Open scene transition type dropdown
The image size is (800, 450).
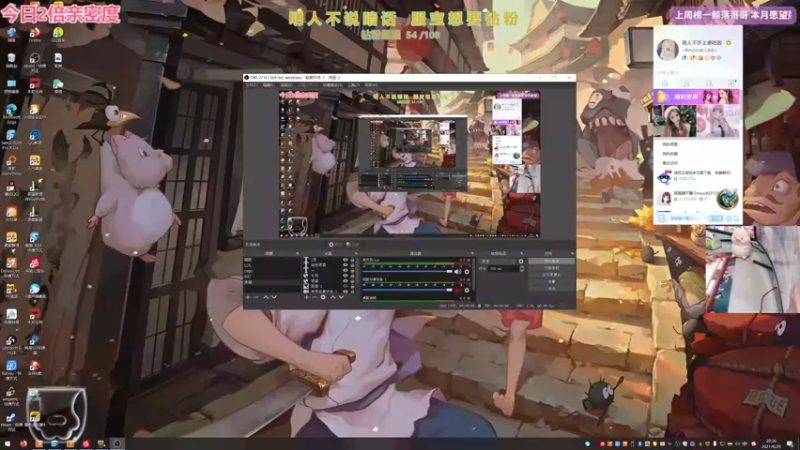497,262
